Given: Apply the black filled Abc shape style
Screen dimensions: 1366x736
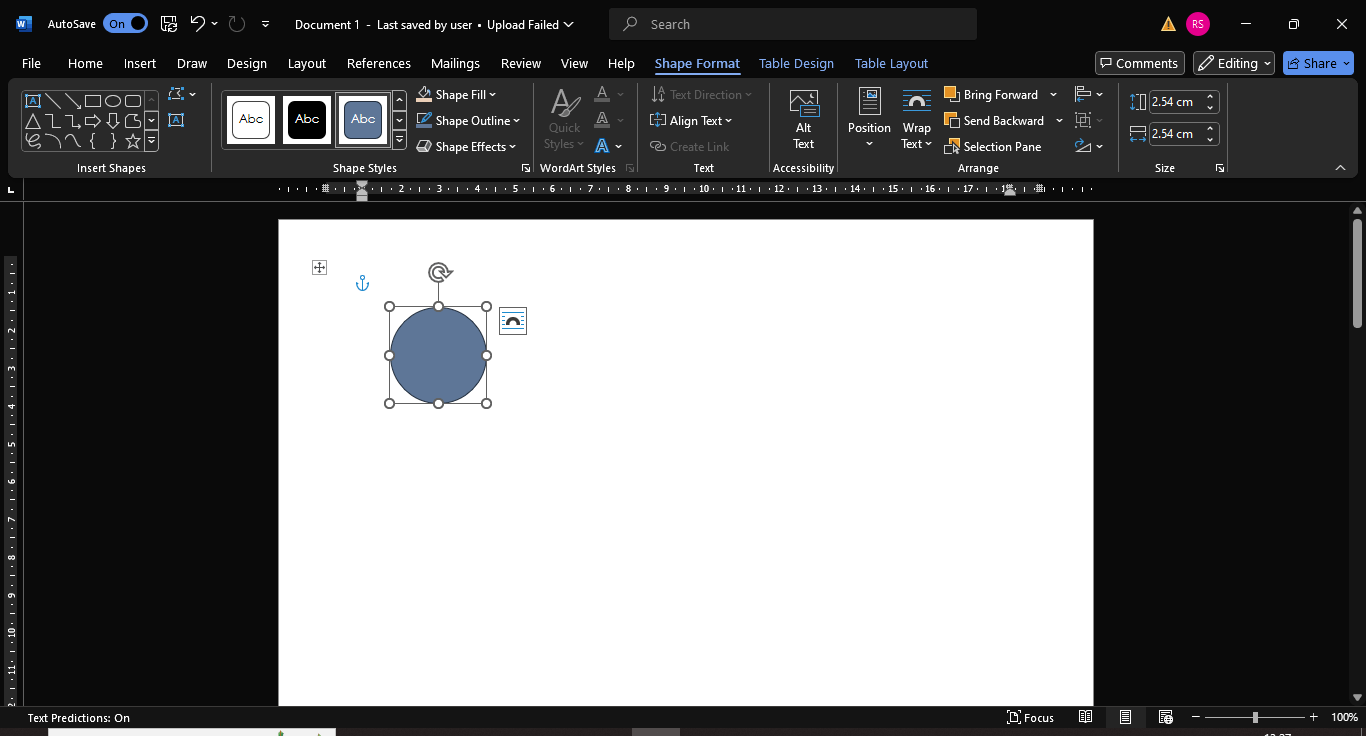Looking at the screenshot, I should point(307,120).
